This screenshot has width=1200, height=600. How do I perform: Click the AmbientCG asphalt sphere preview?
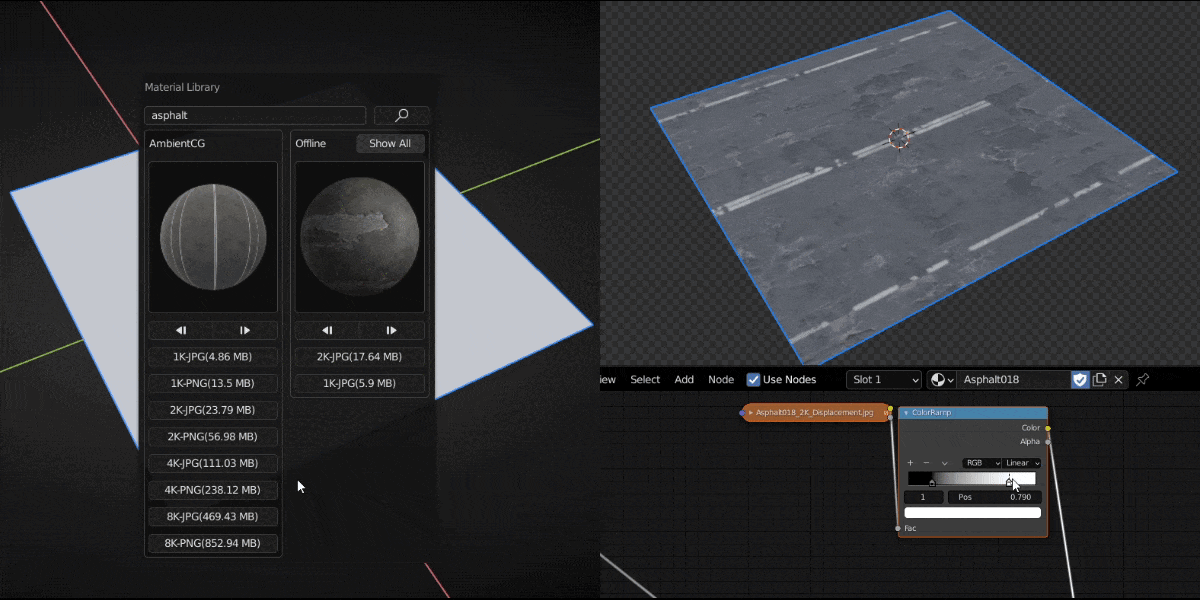click(213, 236)
